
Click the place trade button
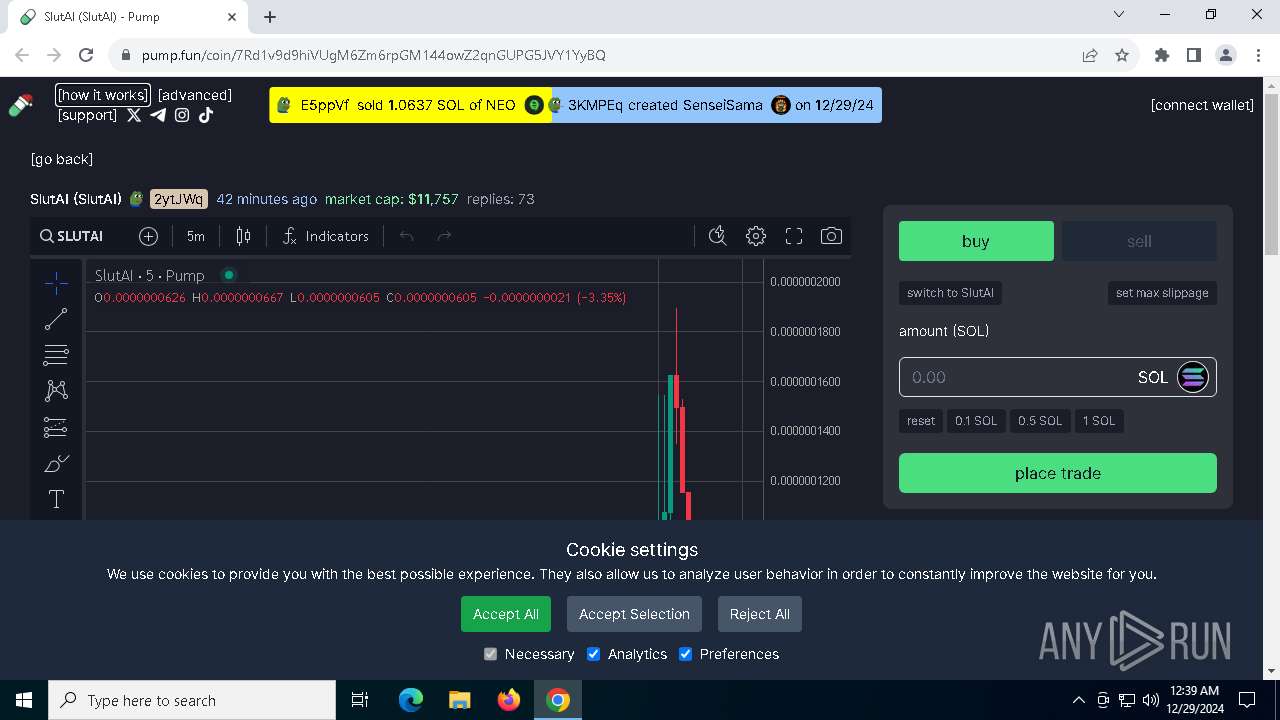1058,473
